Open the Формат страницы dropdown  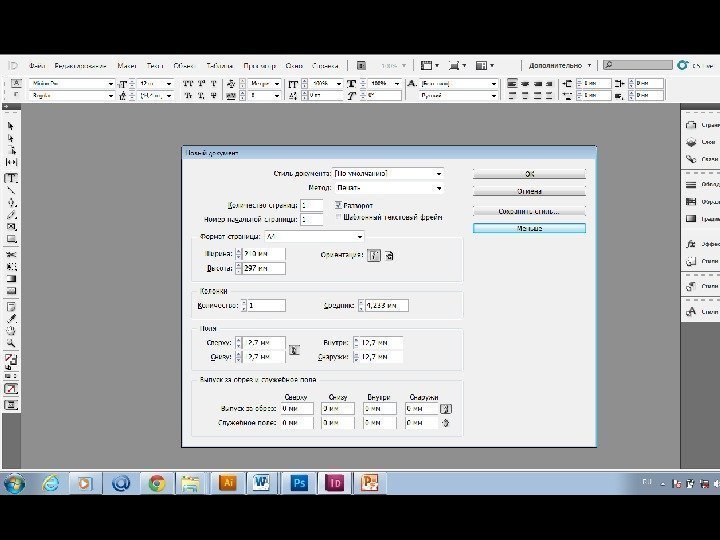pyautogui.click(x=315, y=236)
